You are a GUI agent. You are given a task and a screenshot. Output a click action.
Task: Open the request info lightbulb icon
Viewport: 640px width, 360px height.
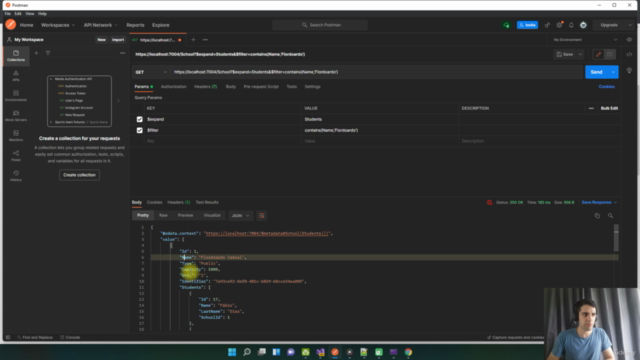[629, 71]
